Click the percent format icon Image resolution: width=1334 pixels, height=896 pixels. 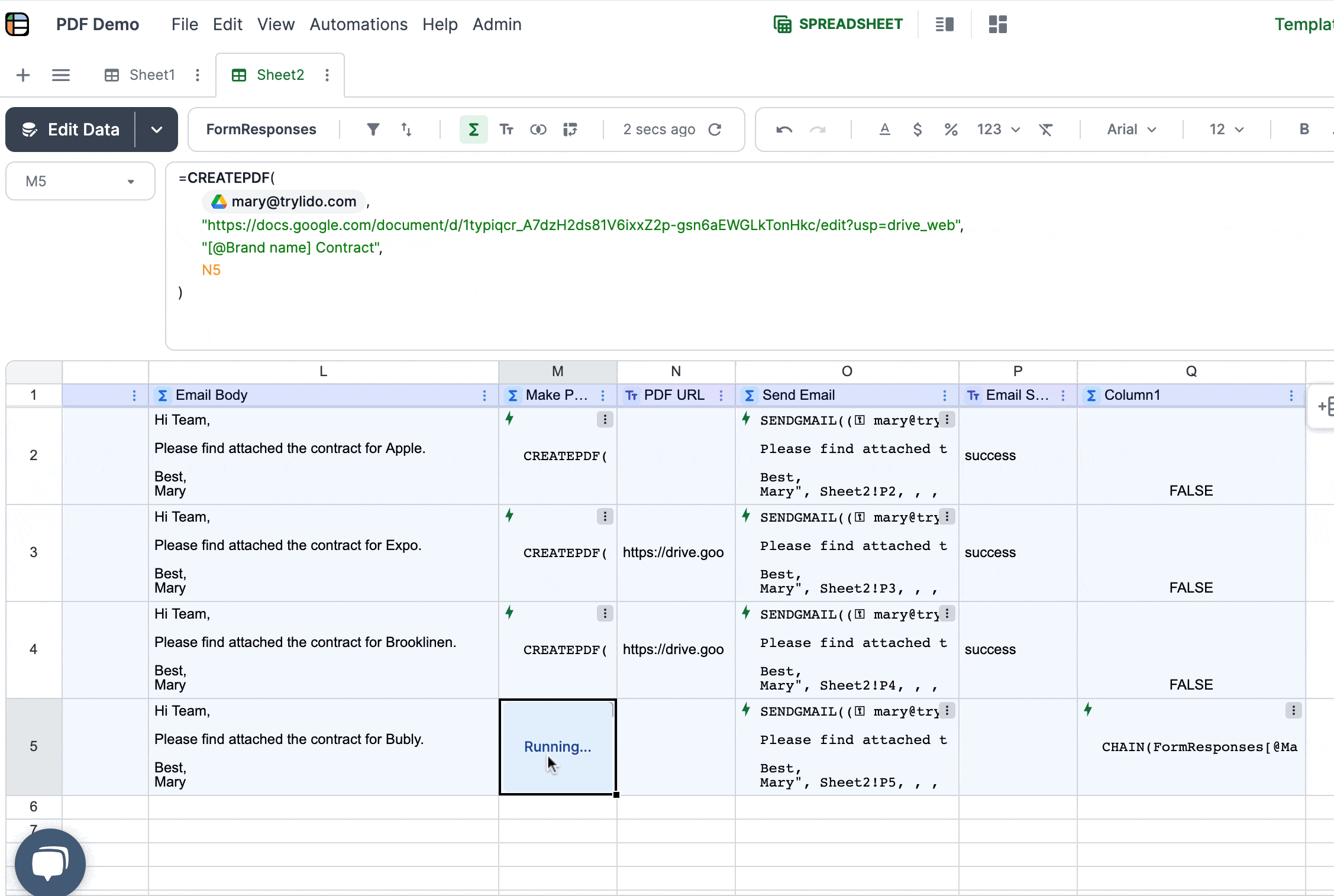[951, 130]
